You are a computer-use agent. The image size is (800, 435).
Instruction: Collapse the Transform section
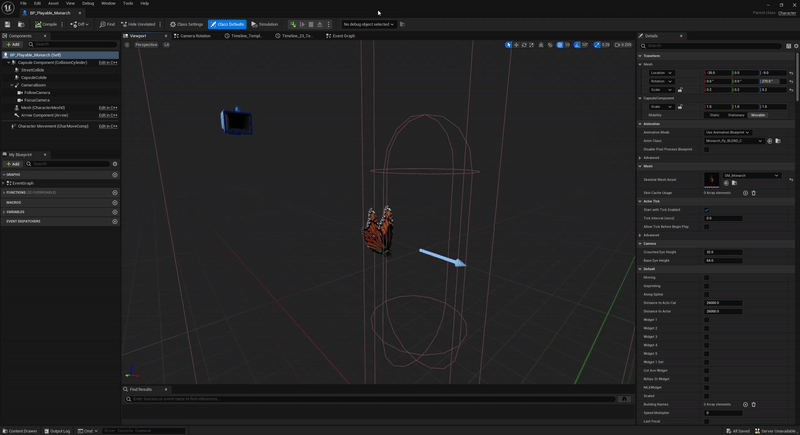(640, 56)
